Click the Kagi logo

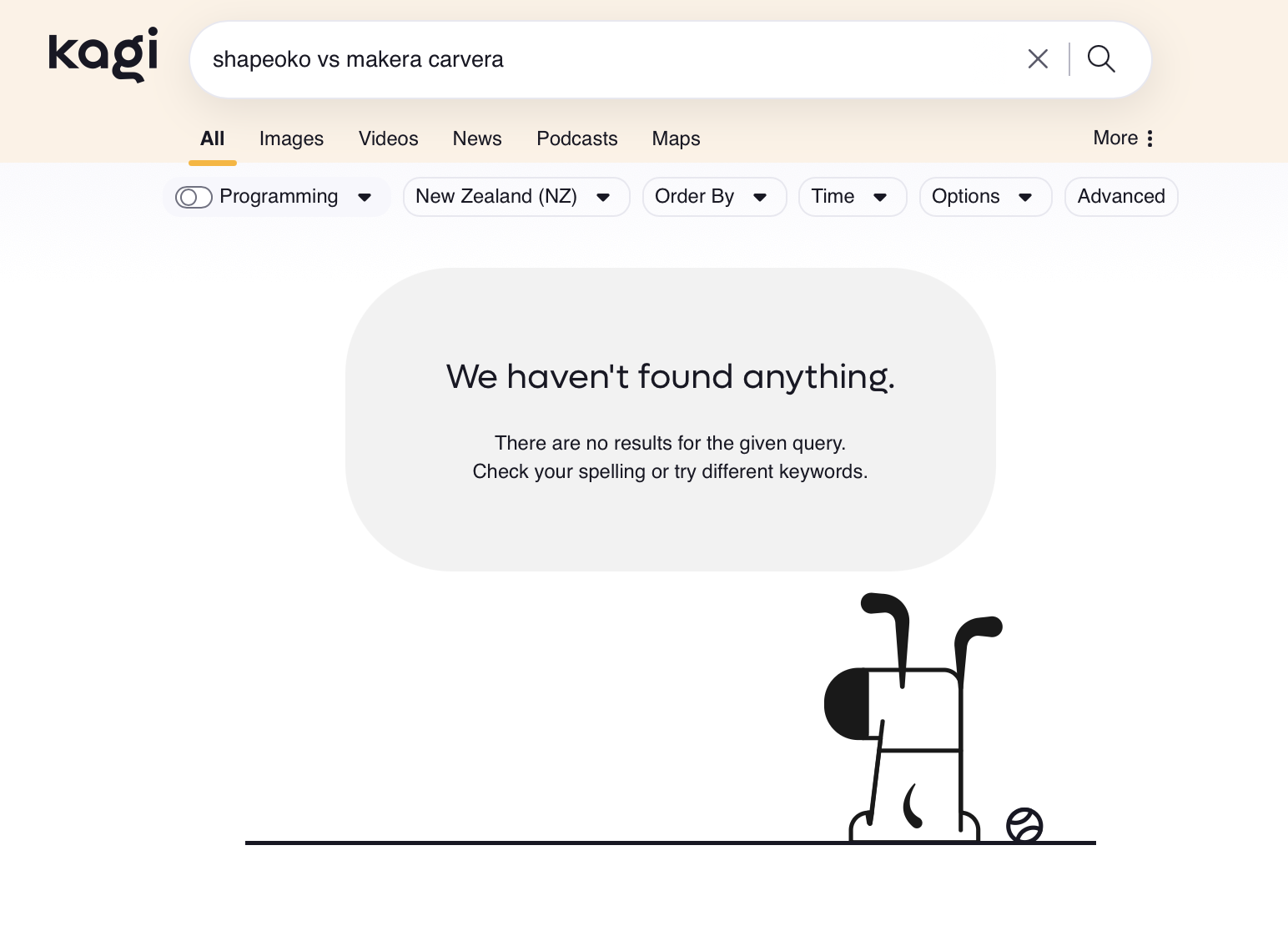point(103,55)
